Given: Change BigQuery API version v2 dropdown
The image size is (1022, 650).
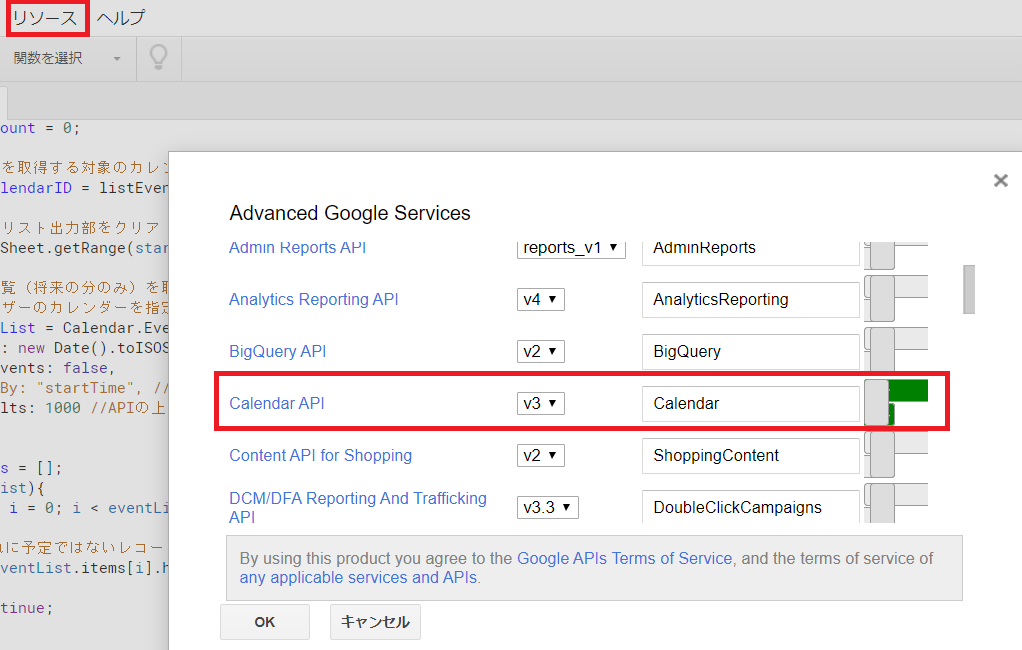Looking at the screenshot, I should pos(540,351).
